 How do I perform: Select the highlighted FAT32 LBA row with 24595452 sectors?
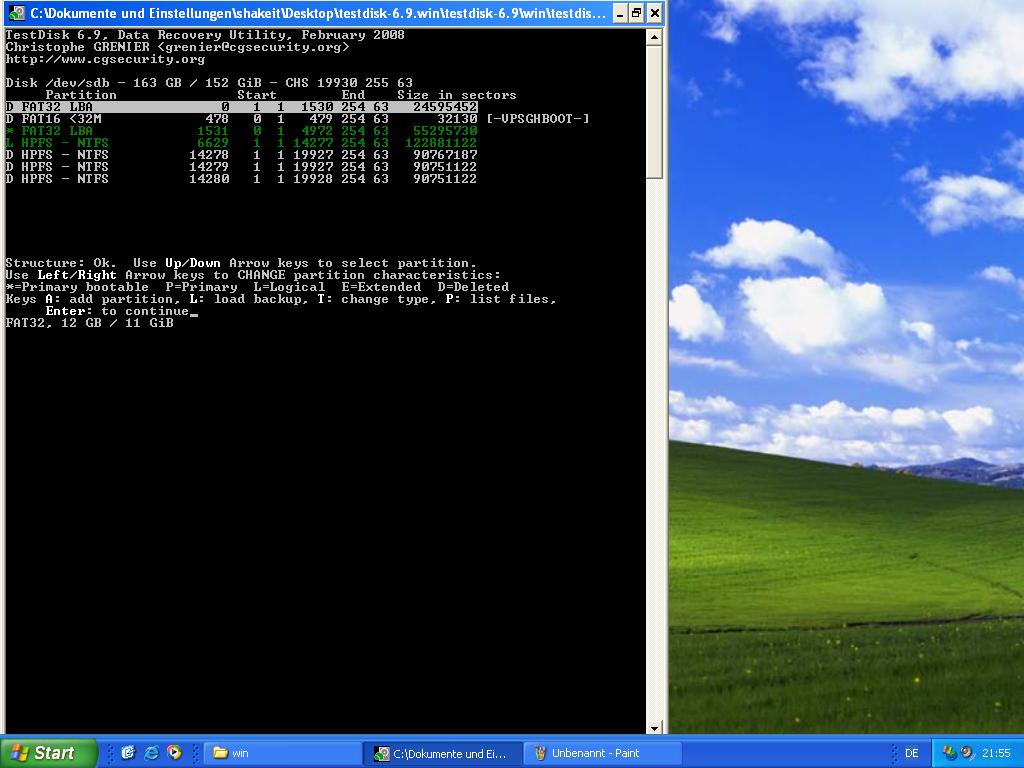[x=242, y=106]
